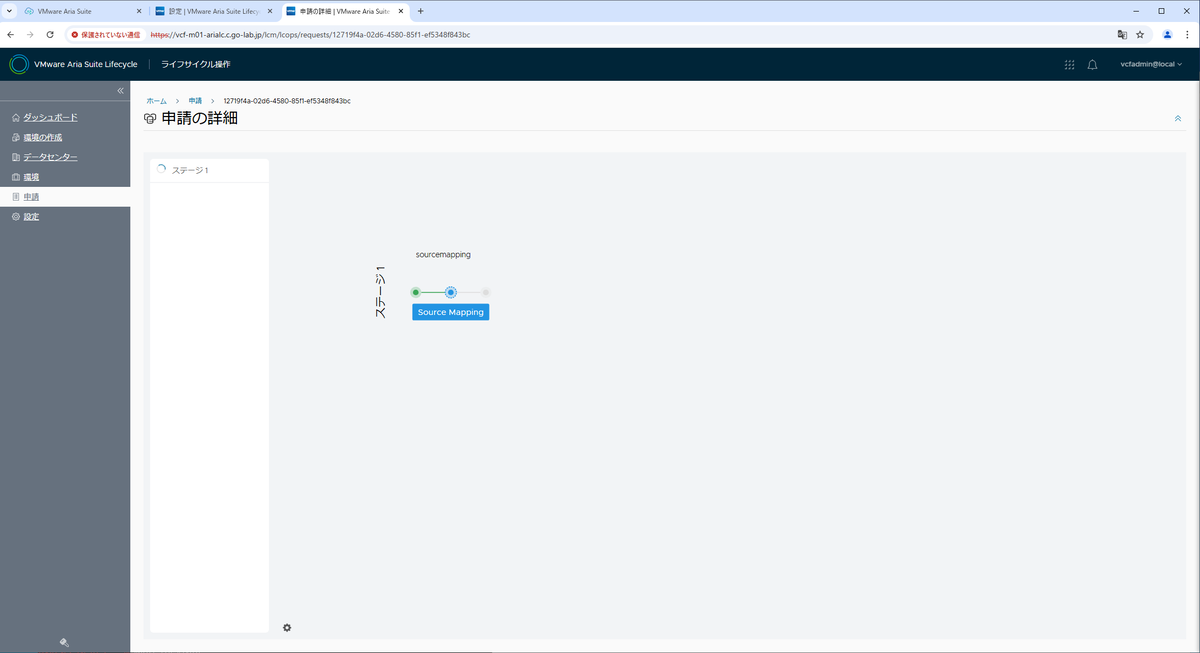Collapse the page header with double chevron
This screenshot has height=653, width=1200.
(x=1177, y=118)
